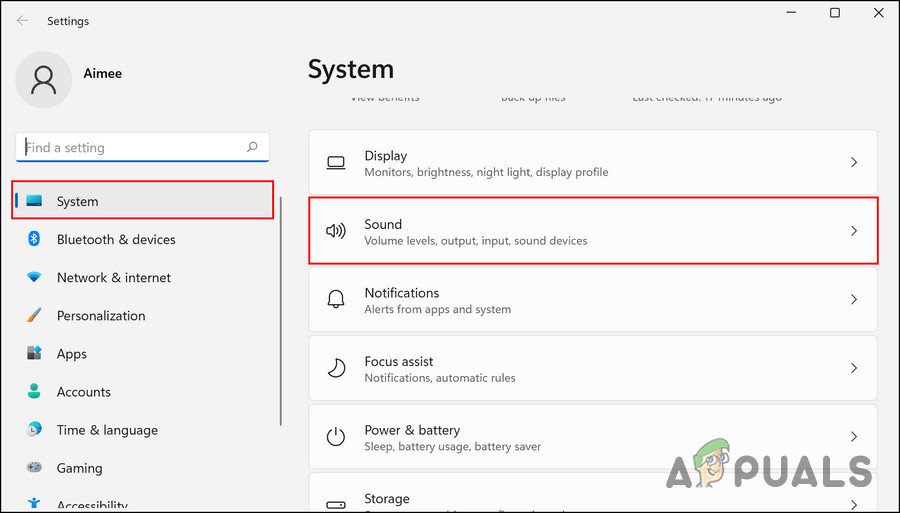Click the Power & battery icon
Screen dimensions: 900x513
[336, 437]
